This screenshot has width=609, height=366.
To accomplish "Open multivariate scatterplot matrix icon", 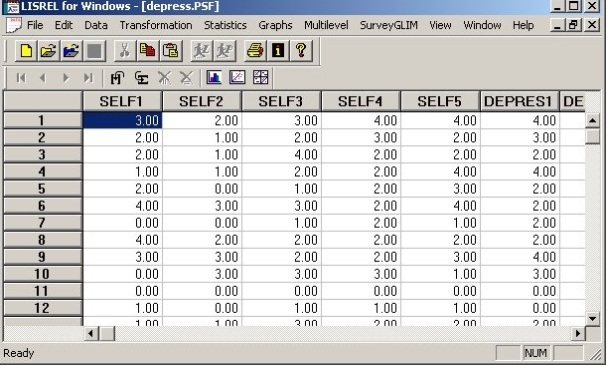I will 260,77.
